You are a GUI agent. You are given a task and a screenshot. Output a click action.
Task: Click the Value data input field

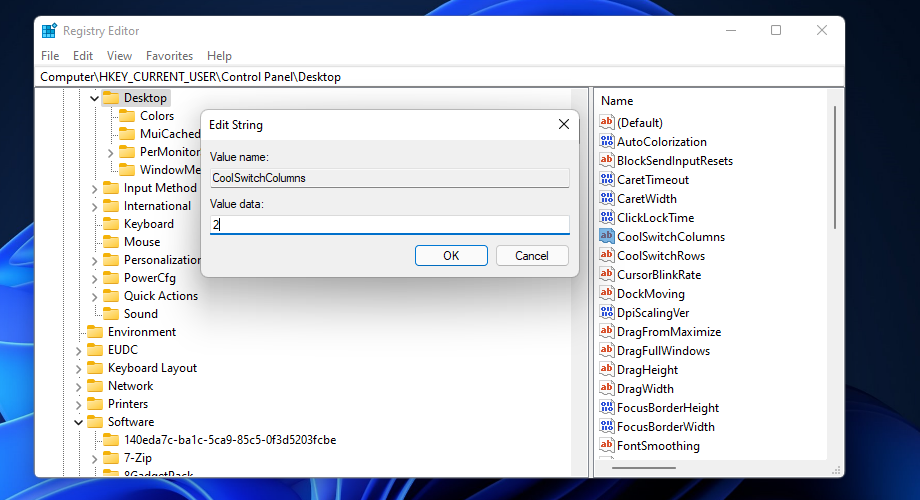[x=390, y=224]
